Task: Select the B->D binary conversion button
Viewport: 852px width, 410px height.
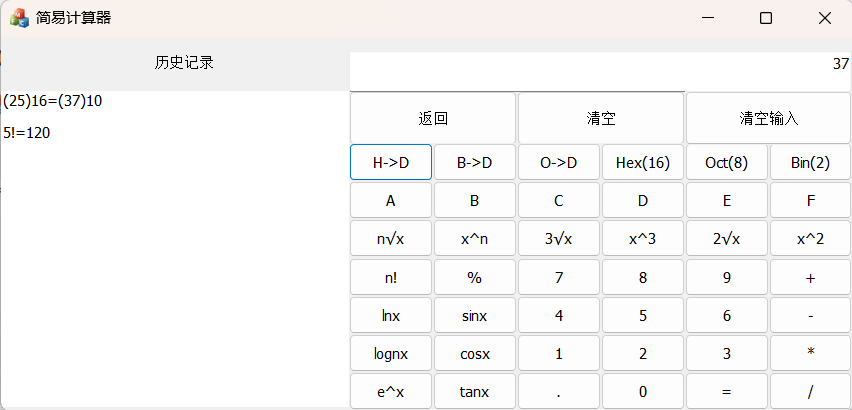Action: 475,162
